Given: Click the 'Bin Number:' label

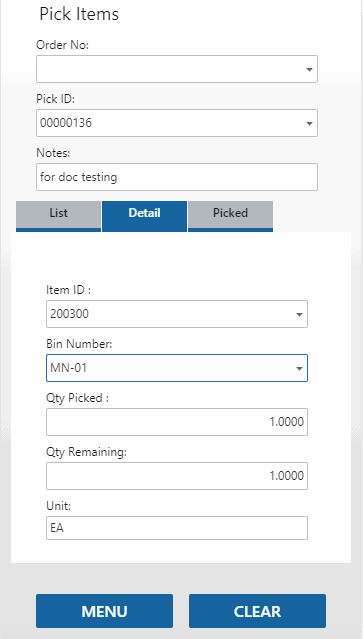Looking at the screenshot, I should pyautogui.click(x=79, y=344).
